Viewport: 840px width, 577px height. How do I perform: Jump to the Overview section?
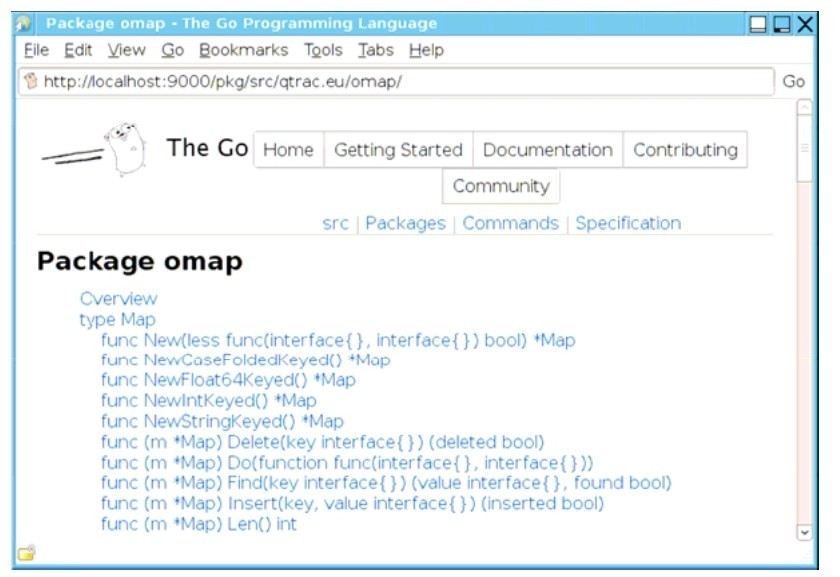118,298
